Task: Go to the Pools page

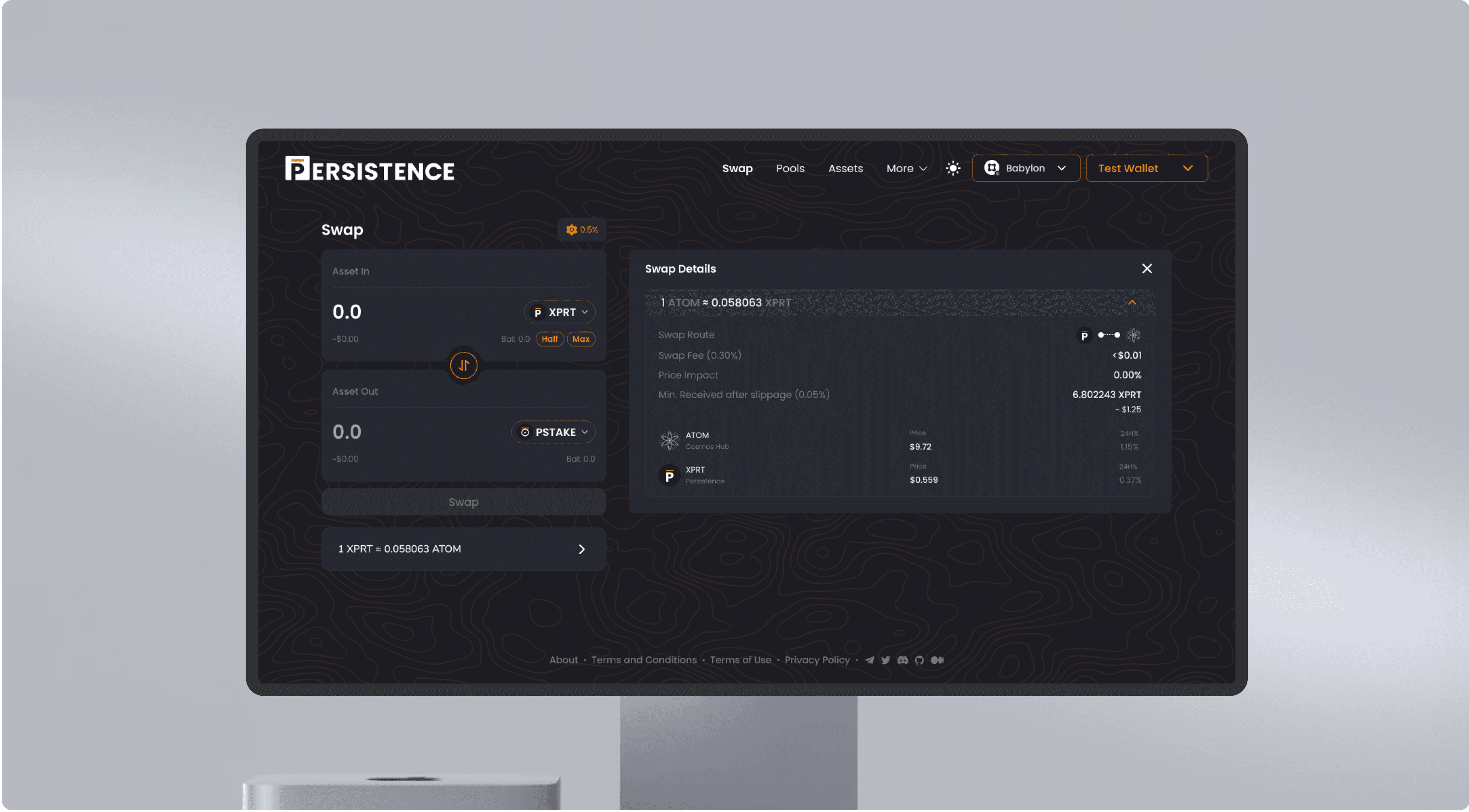Action: [x=790, y=168]
